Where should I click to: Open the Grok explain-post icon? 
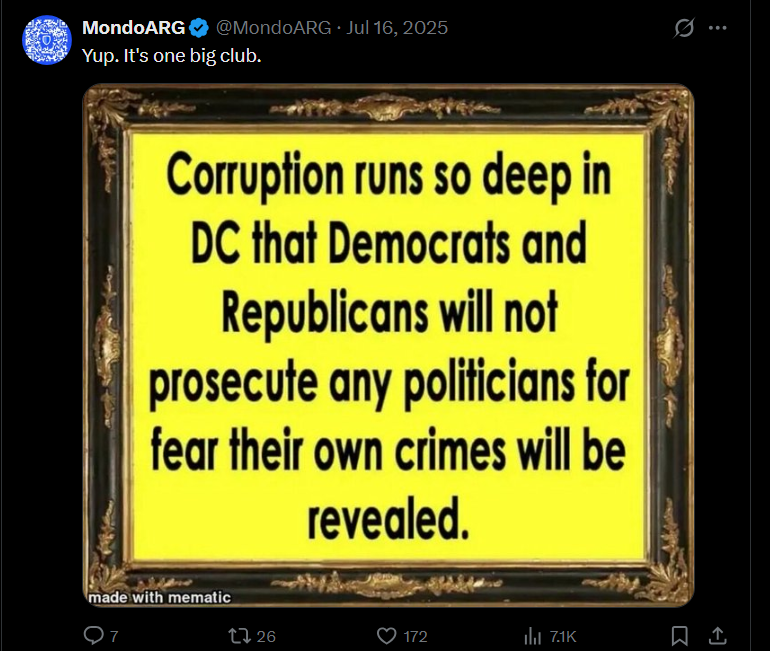point(684,28)
